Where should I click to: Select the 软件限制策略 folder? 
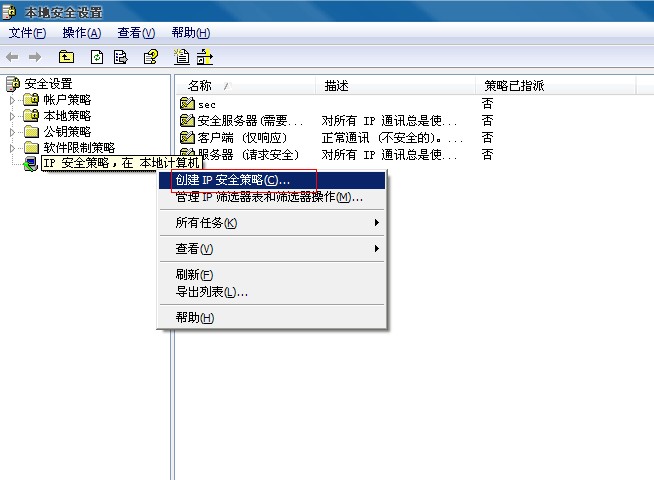click(79, 148)
